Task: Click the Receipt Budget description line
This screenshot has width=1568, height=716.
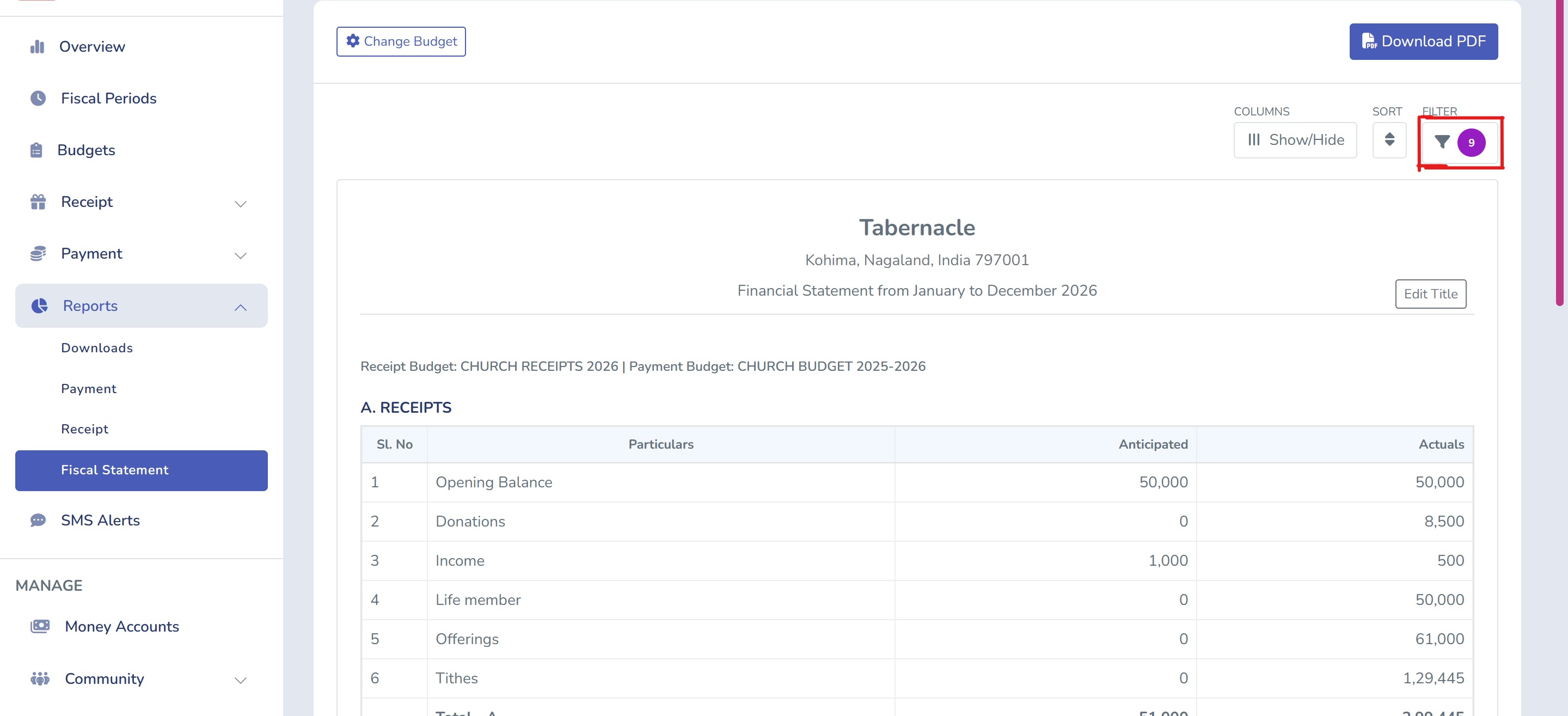Action: point(643,366)
